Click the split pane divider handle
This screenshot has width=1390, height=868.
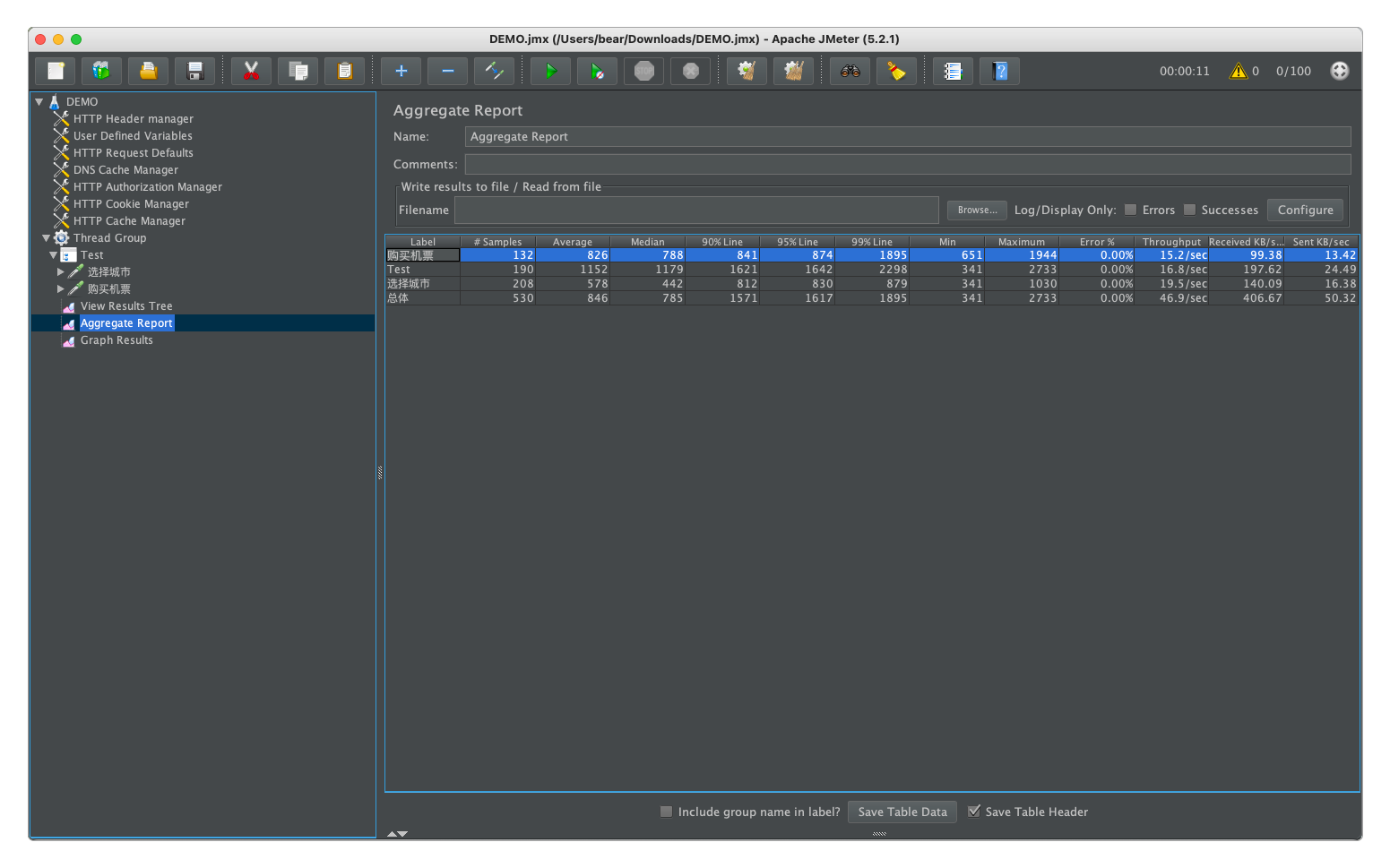380,472
